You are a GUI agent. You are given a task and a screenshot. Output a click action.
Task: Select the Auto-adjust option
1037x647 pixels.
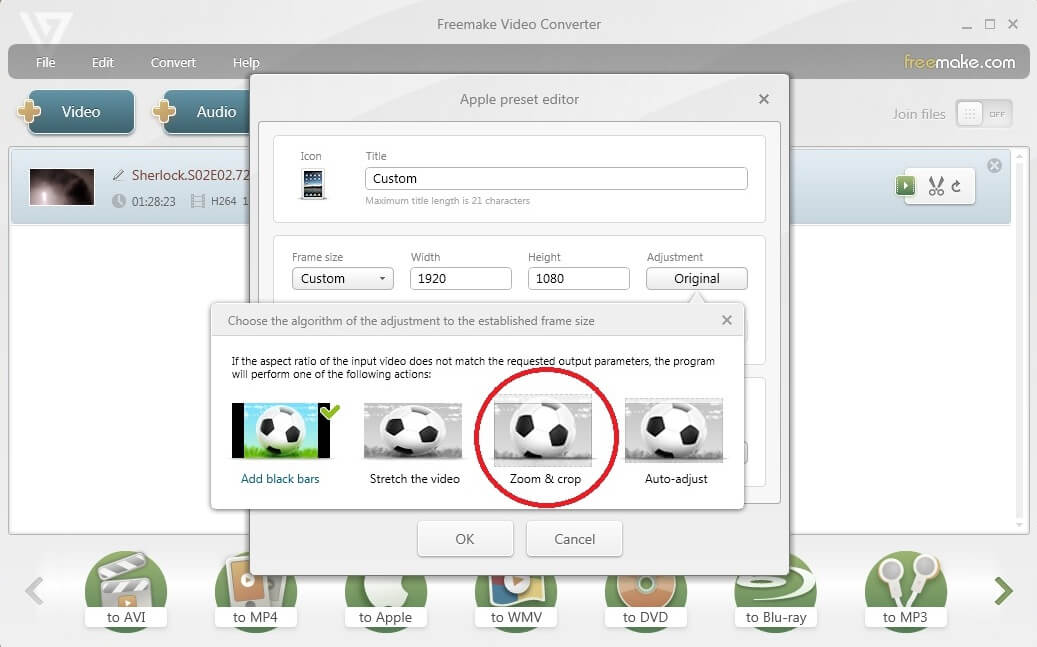coord(675,442)
